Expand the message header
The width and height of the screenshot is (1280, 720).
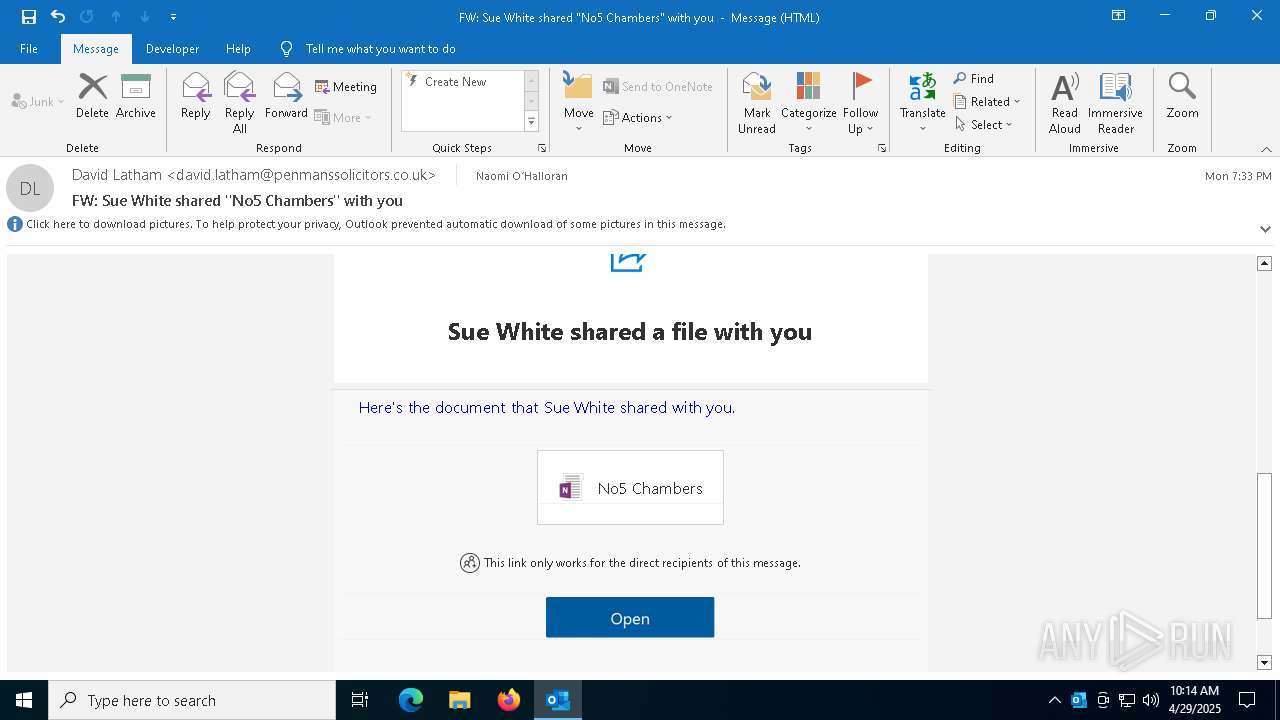(x=1265, y=229)
